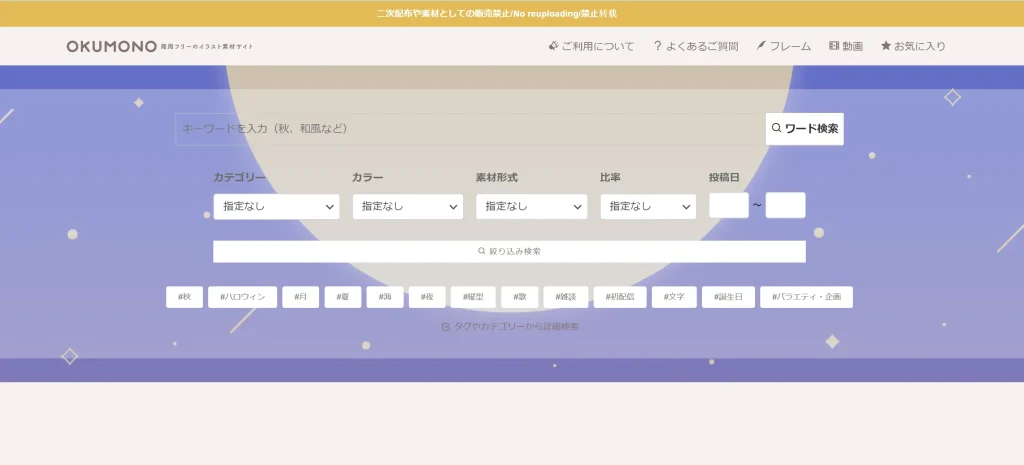Viewport: 1024px width, 465px height.
Task: Click the 投稿日 start date field
Action: point(728,206)
